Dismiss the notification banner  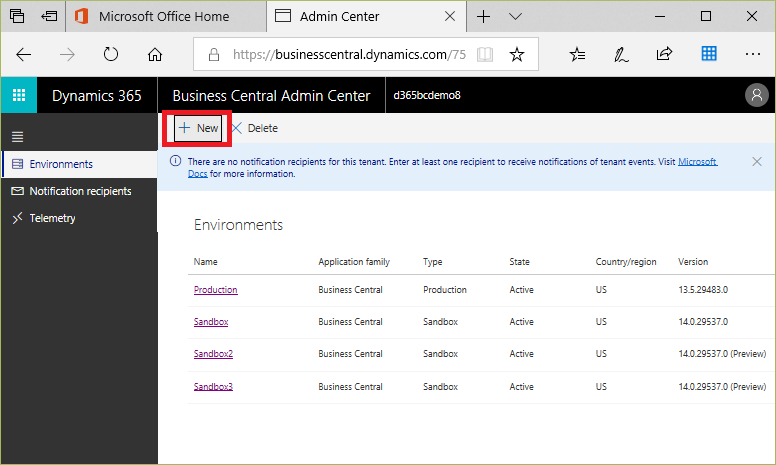(757, 162)
